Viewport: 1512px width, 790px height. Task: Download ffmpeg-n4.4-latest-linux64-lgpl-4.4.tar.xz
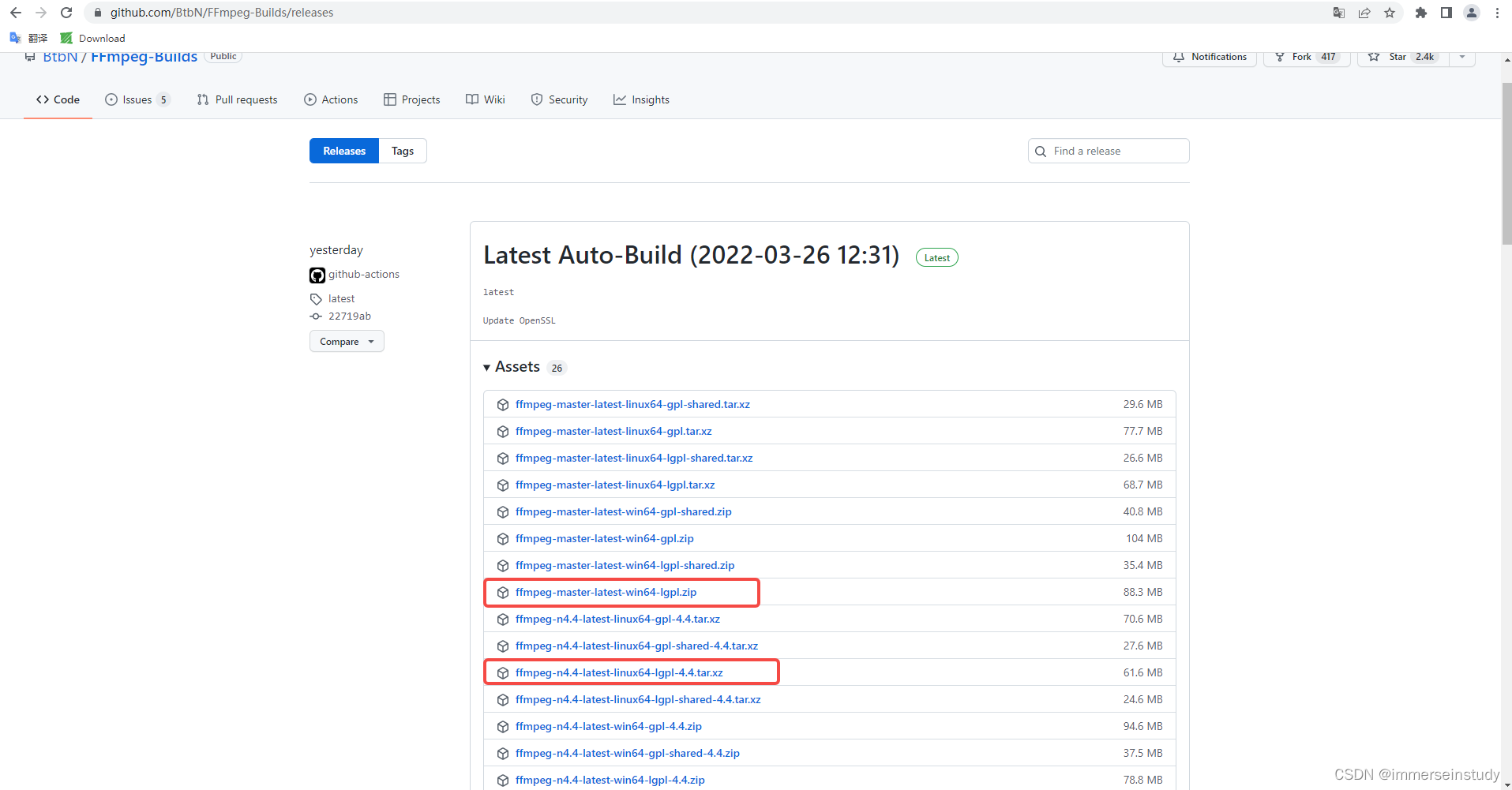pos(619,672)
